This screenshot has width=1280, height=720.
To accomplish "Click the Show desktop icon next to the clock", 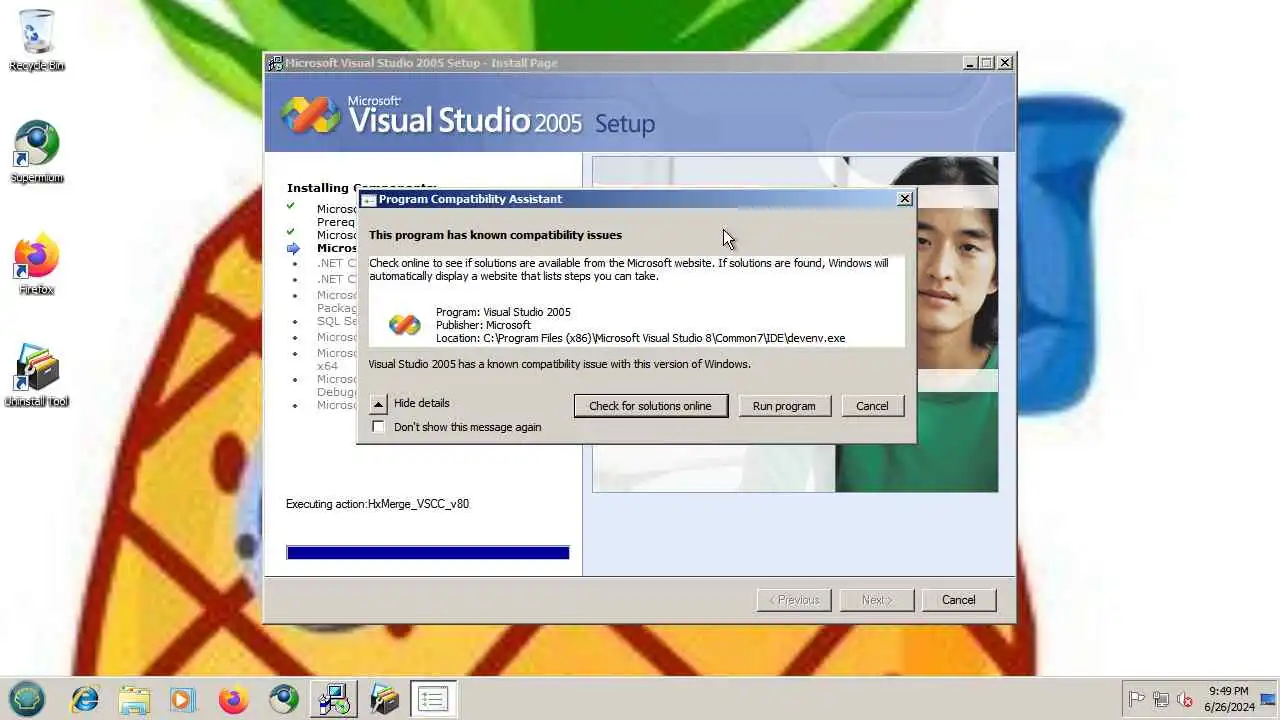I will 1267,700.
